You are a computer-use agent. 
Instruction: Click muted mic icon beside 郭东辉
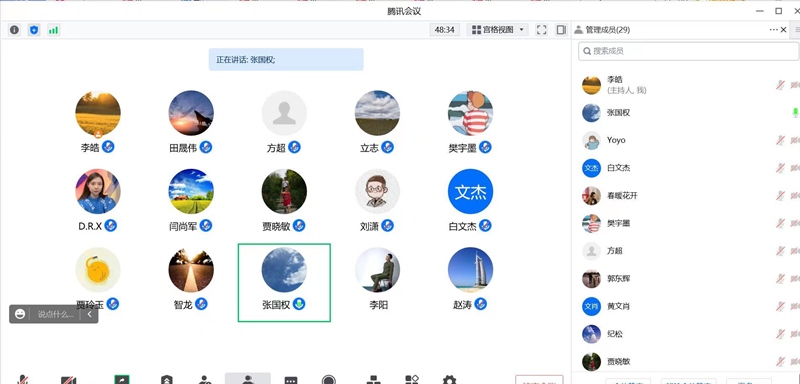click(x=780, y=278)
